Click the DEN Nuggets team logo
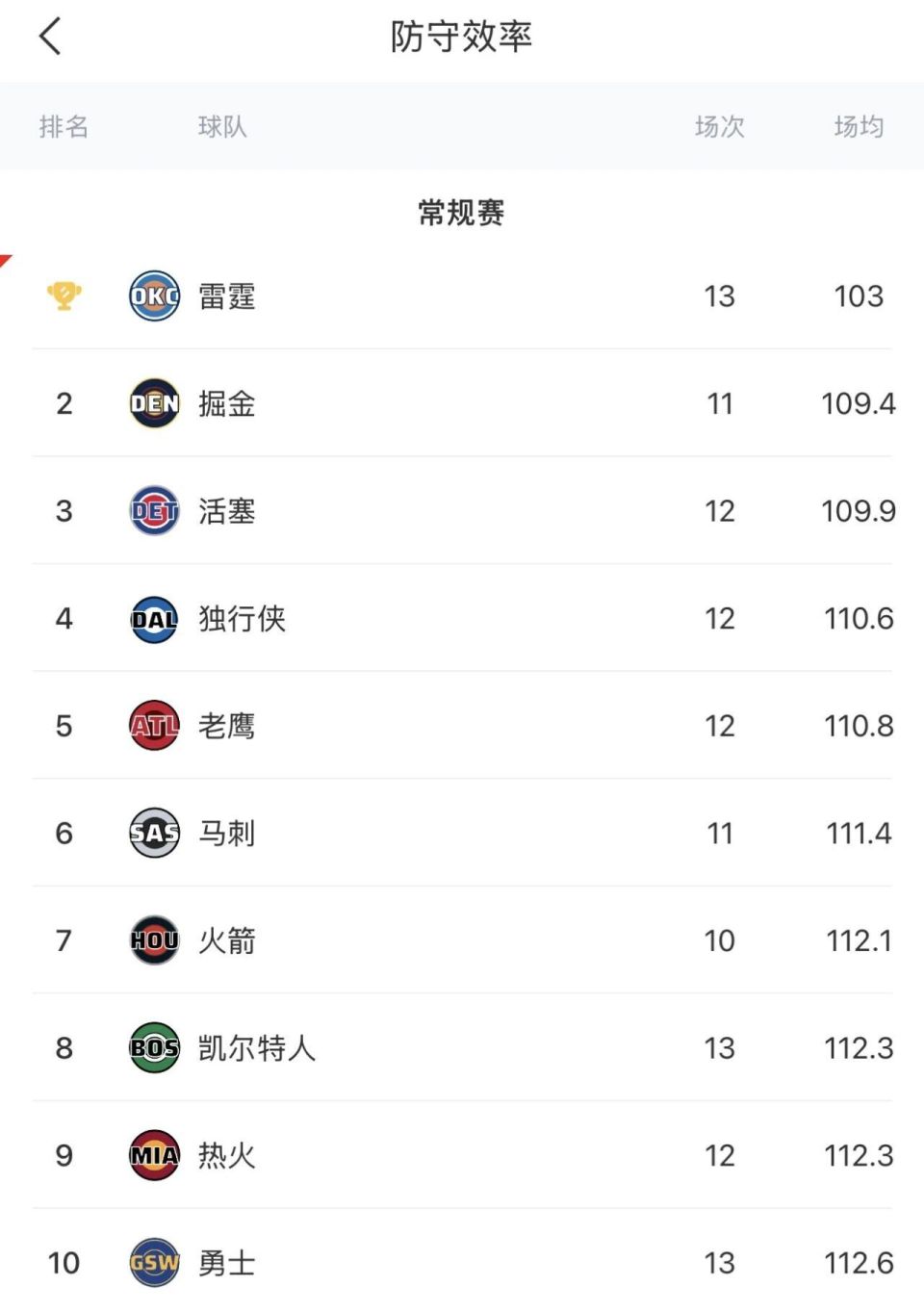Viewport: 924px width, 1312px height. (154, 403)
